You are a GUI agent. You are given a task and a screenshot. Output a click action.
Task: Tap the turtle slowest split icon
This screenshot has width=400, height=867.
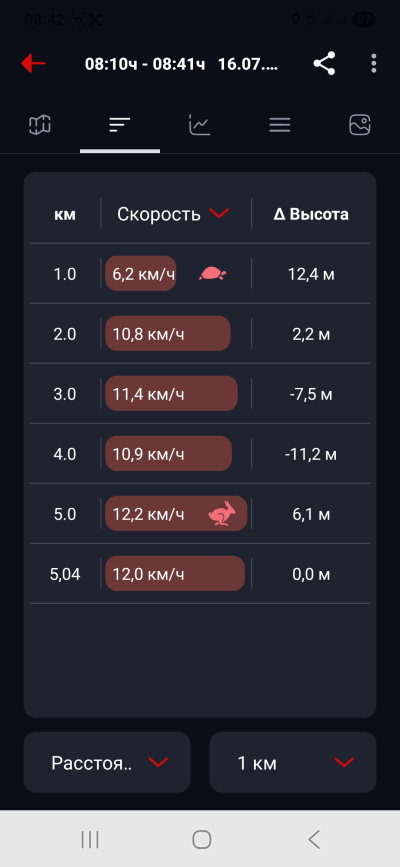coord(213,273)
